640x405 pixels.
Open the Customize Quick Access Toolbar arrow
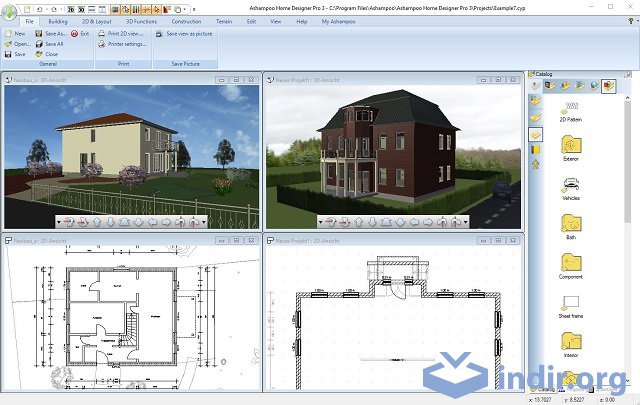tap(194, 9)
